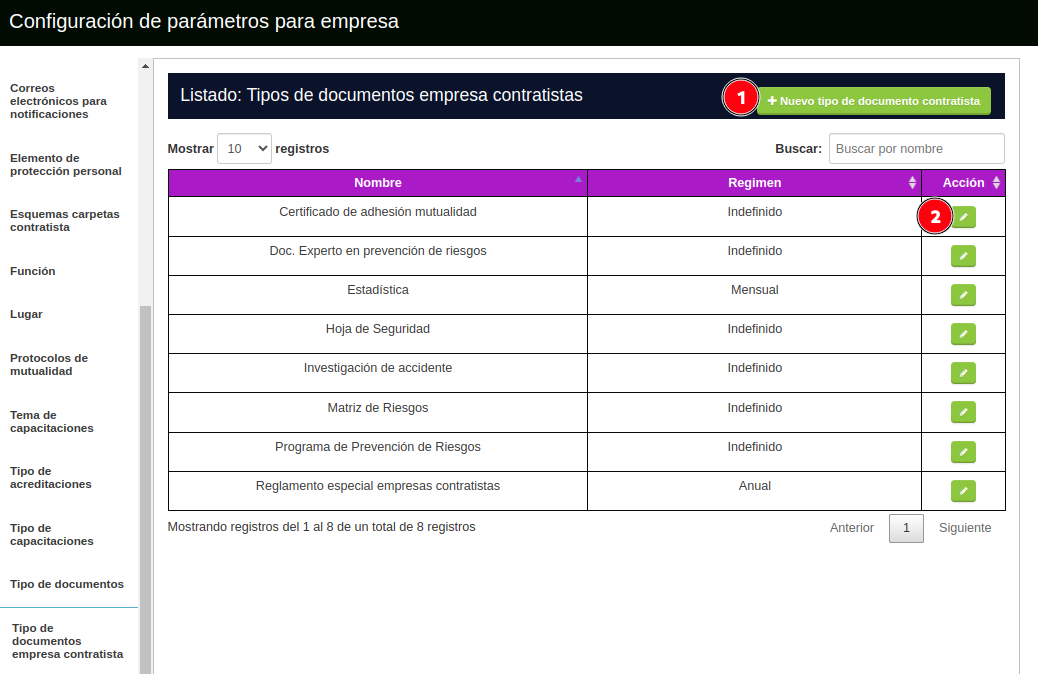Select page 1 in pagination
The height and width of the screenshot is (674, 1038).
pos(906,528)
